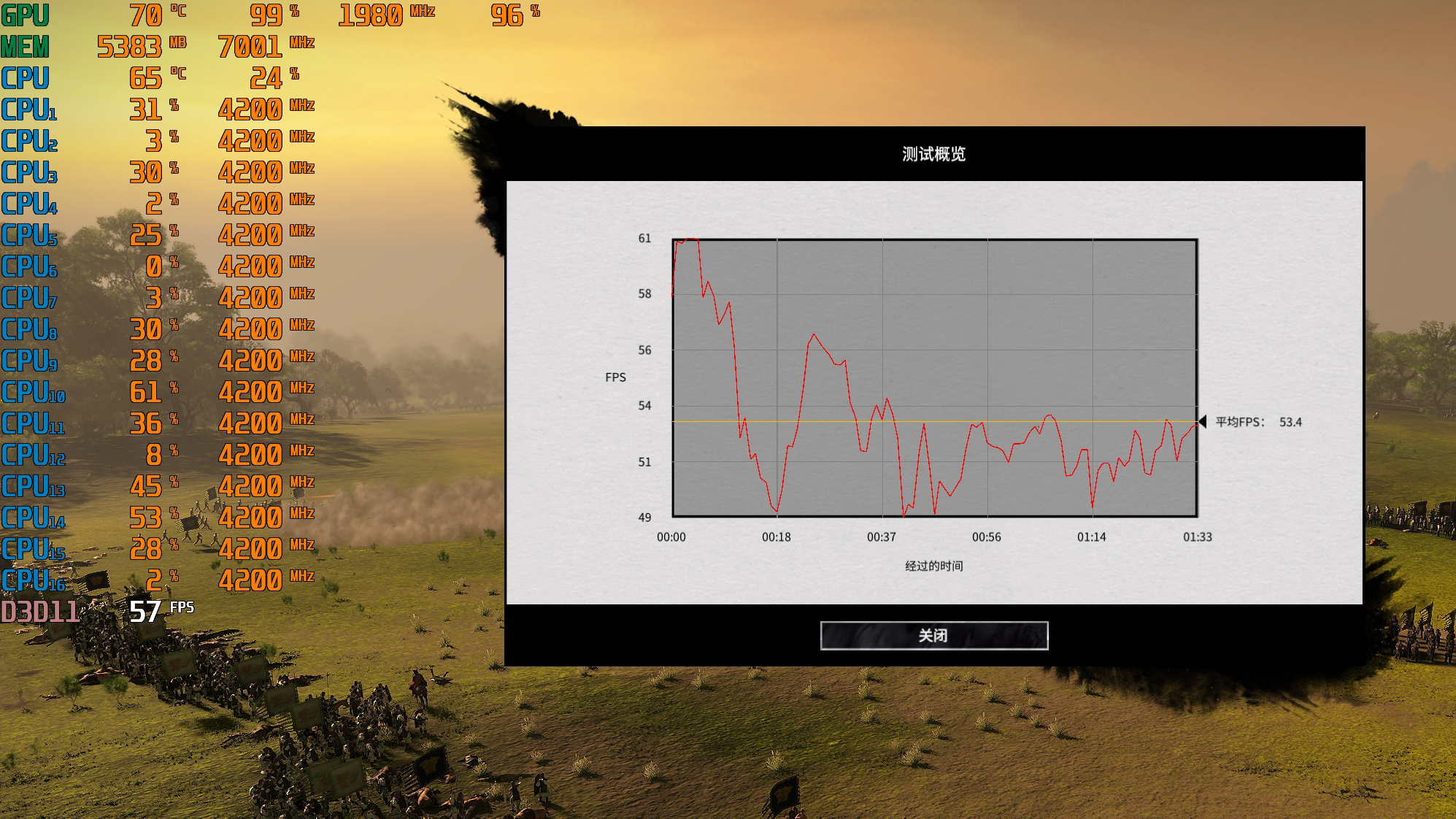Click the D3D11 overlay label
Screen dimensions: 1456x819
39,611
